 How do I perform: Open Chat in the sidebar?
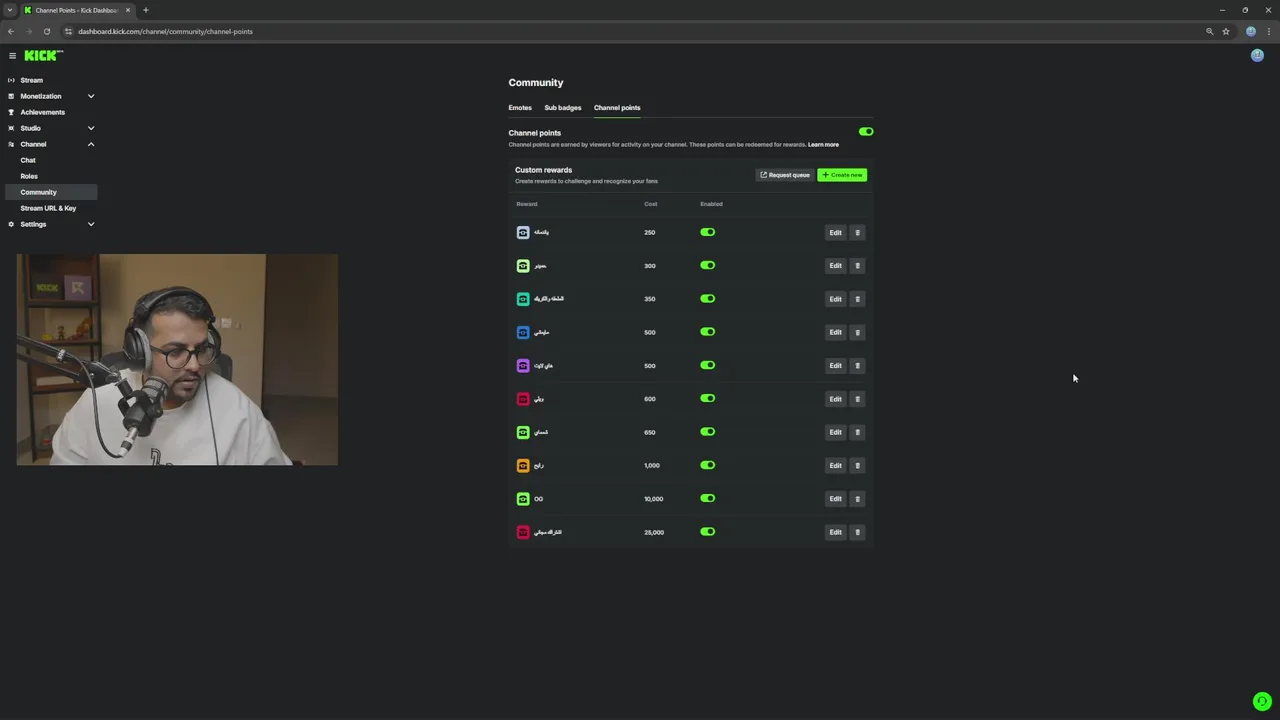28,160
